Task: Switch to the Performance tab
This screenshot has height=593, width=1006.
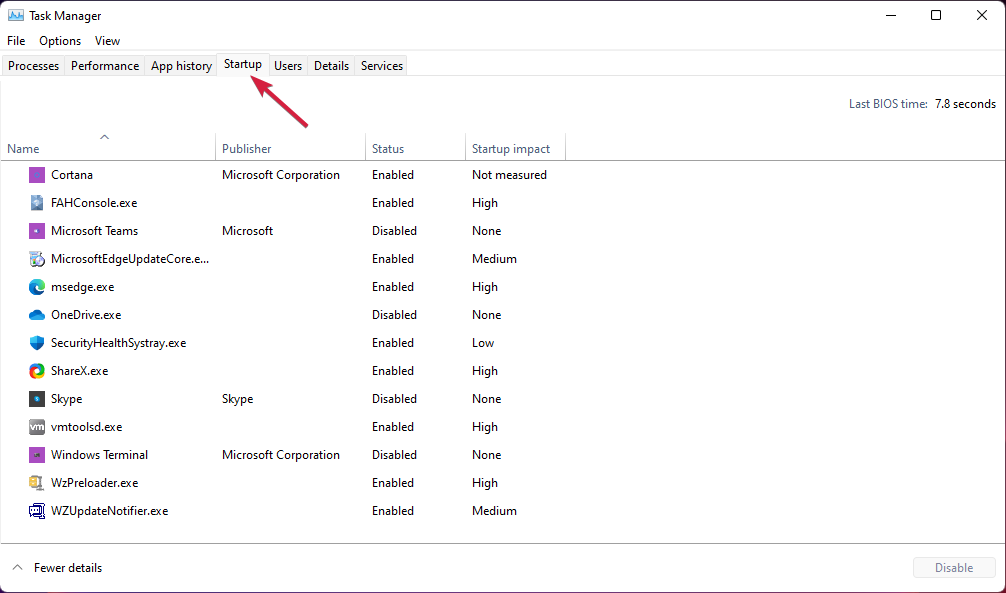Action: point(105,66)
